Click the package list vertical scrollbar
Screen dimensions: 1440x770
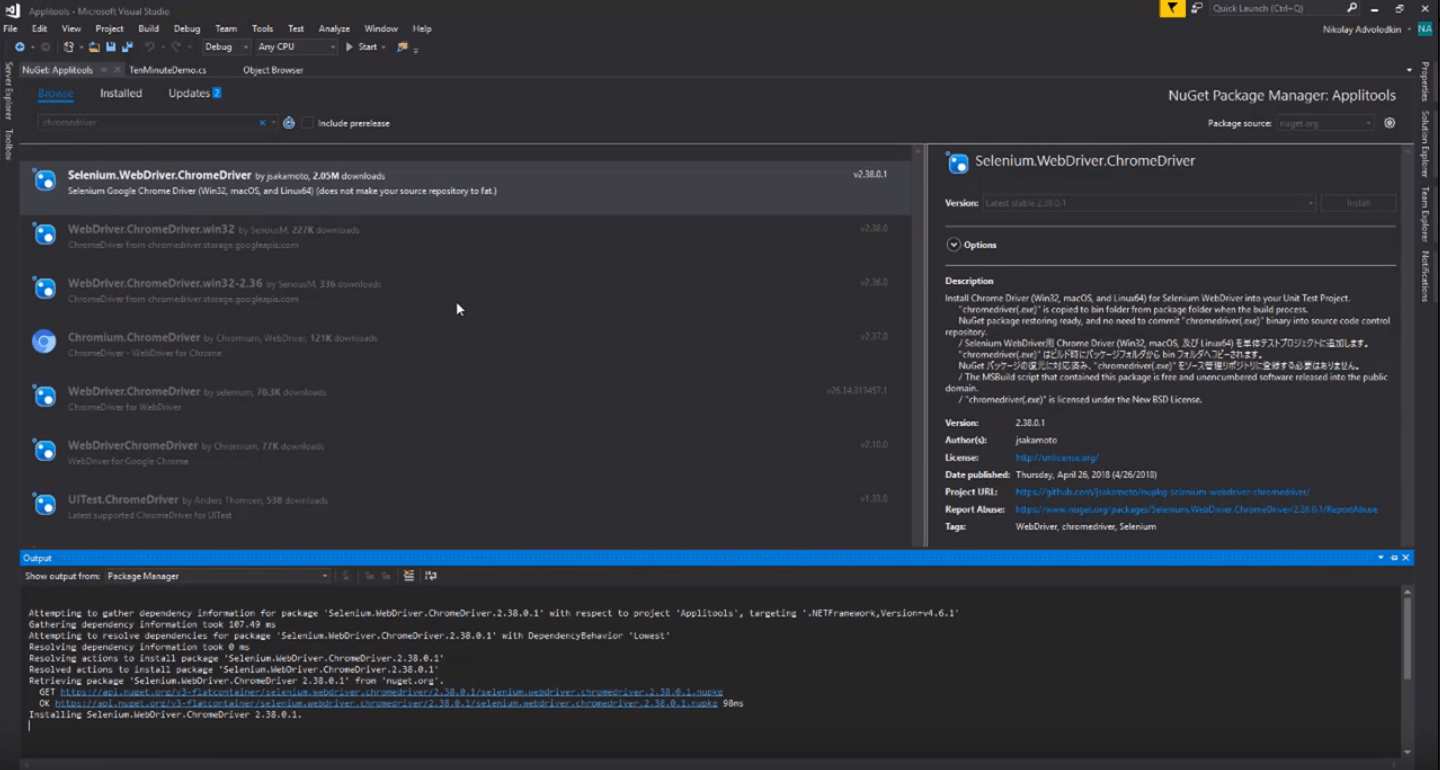pyautogui.click(x=918, y=345)
